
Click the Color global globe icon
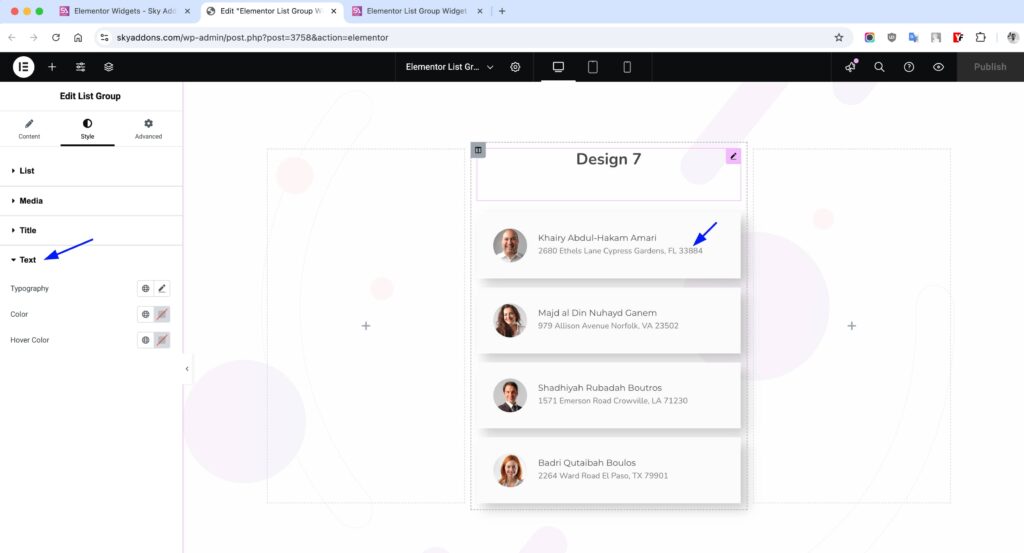(x=146, y=314)
